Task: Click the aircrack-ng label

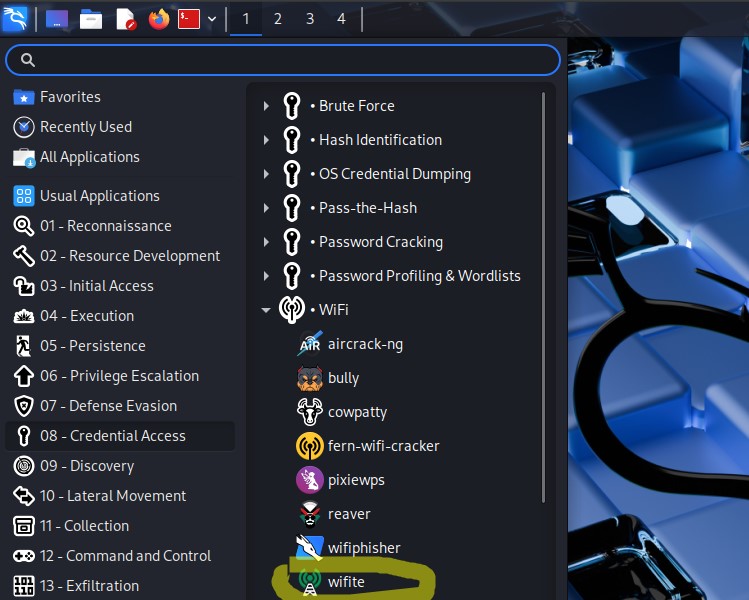Action: tap(365, 344)
